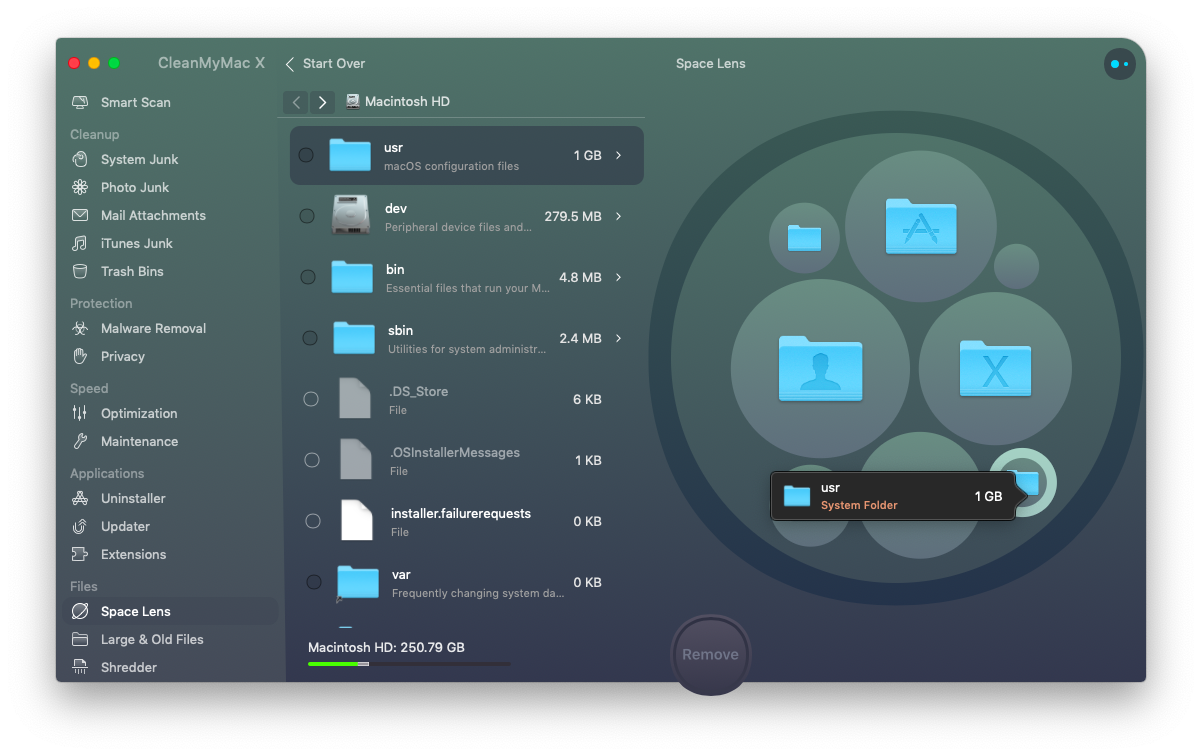Click the small empty bubble near Applications
Image resolution: width=1202 pixels, height=756 pixels.
coord(1016,266)
